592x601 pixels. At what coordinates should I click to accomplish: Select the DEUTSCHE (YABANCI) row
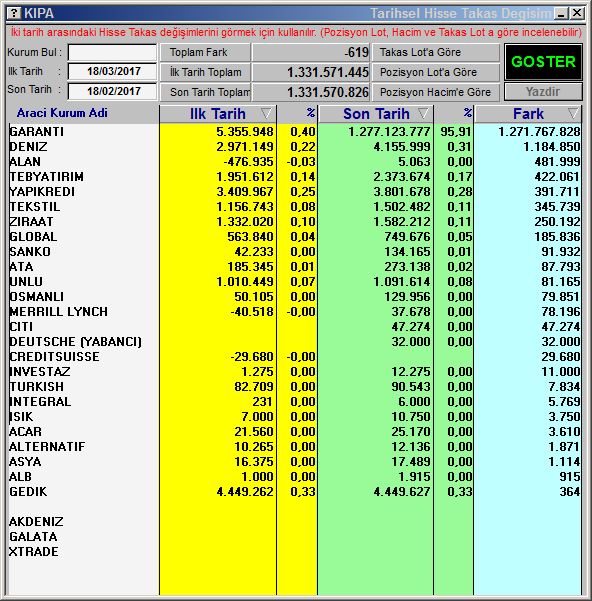click(294, 342)
